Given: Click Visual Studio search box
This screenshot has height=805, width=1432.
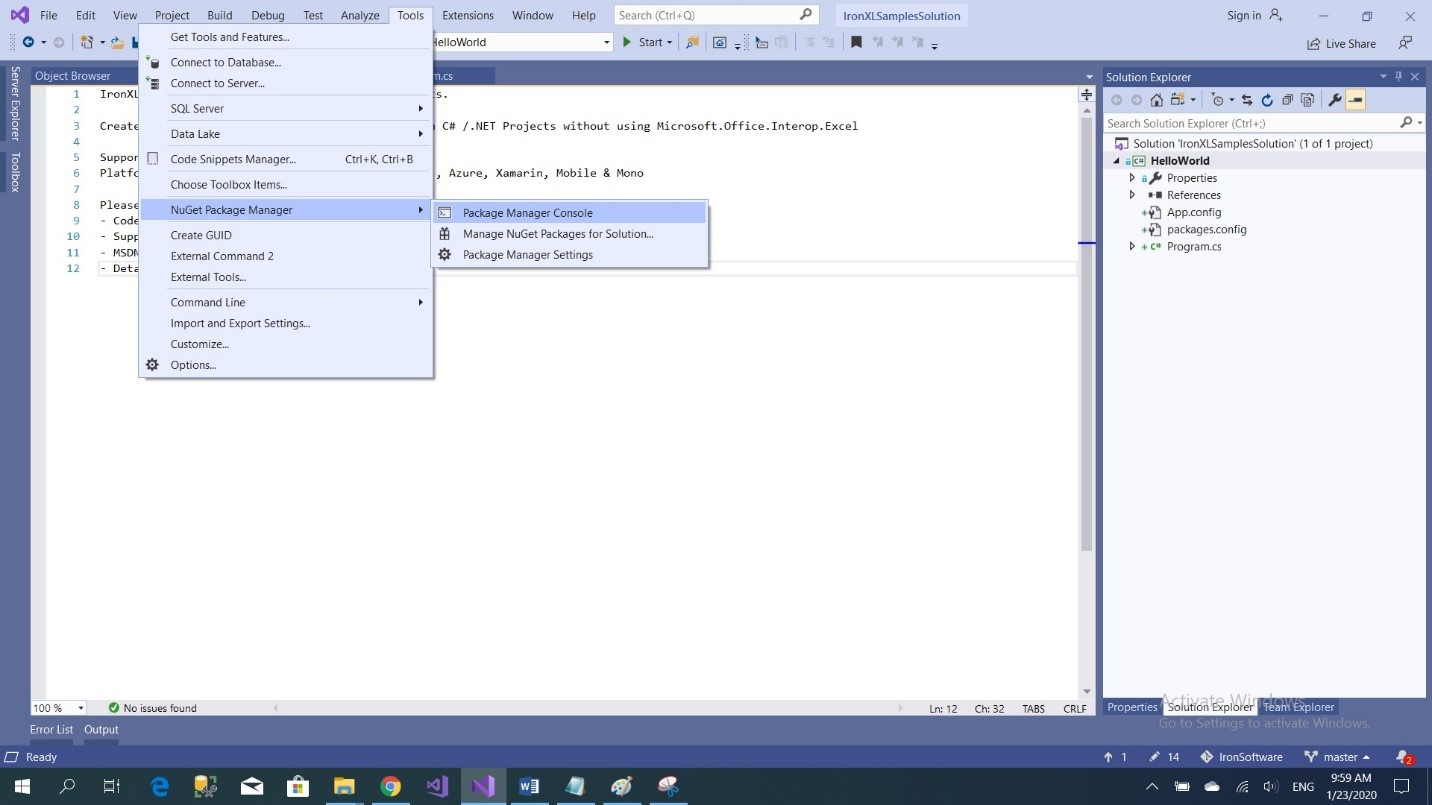Looking at the screenshot, I should click(716, 15).
